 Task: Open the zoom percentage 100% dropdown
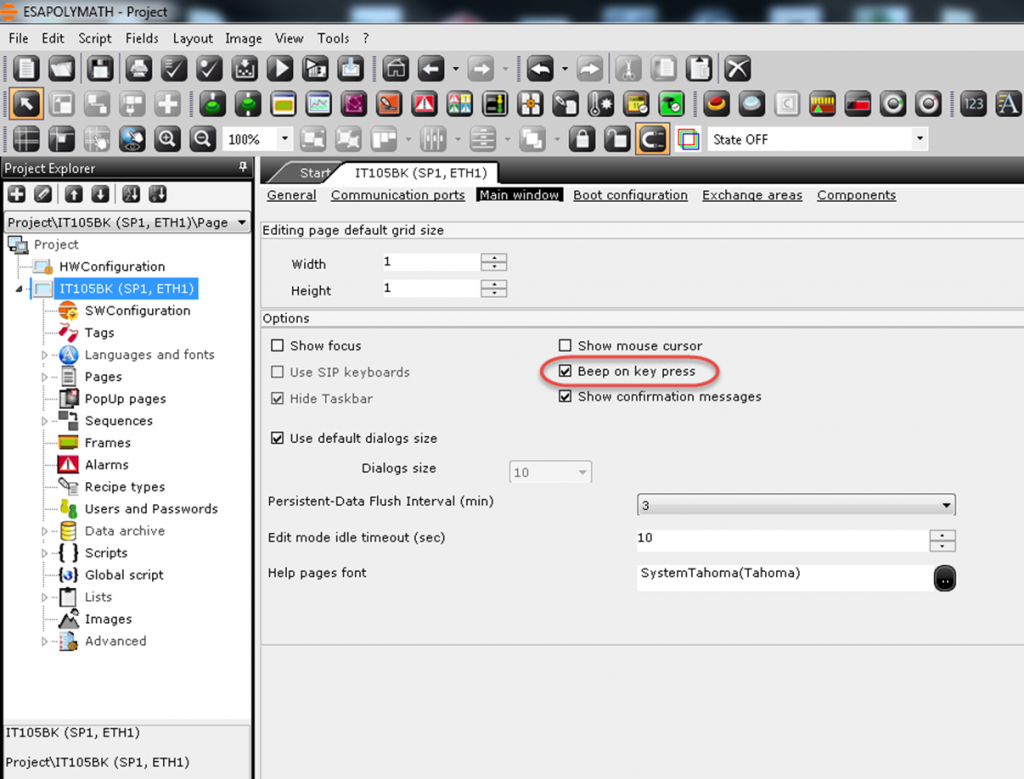click(284, 139)
